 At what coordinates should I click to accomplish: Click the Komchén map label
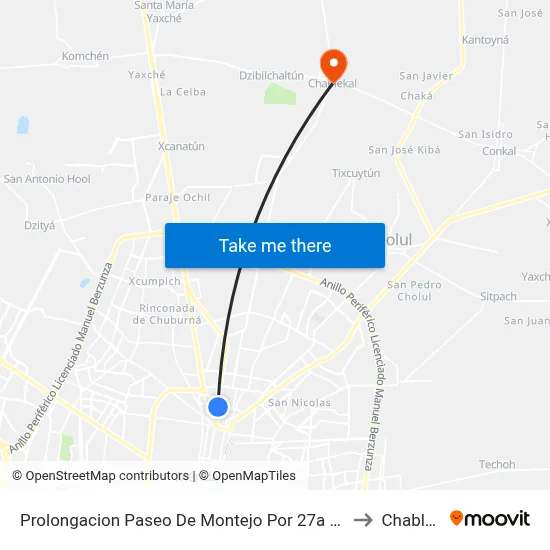pyautogui.click(x=85, y=56)
